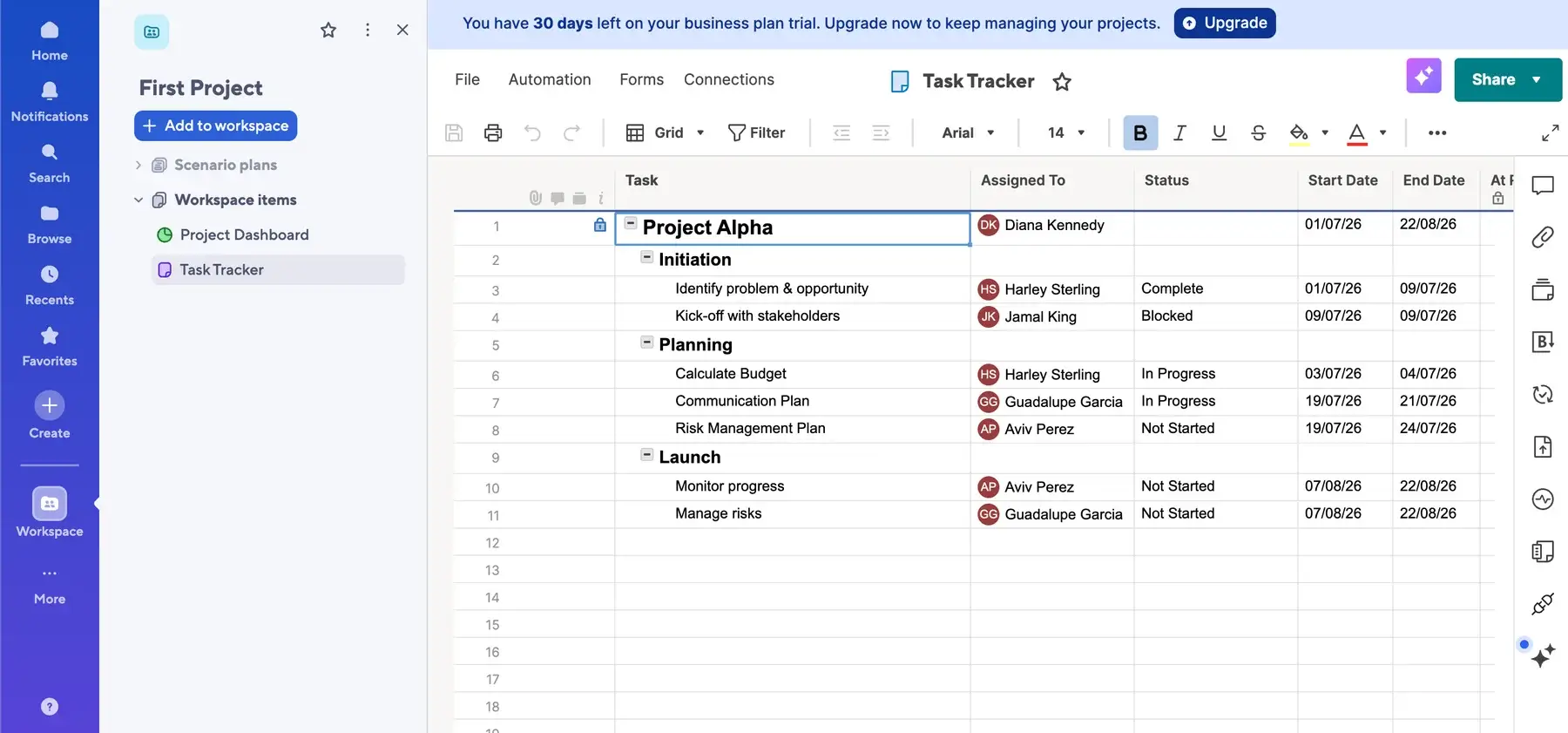This screenshot has height=733, width=1568.
Task: Open the Brandfolder B panel icon
Action: point(1543,342)
